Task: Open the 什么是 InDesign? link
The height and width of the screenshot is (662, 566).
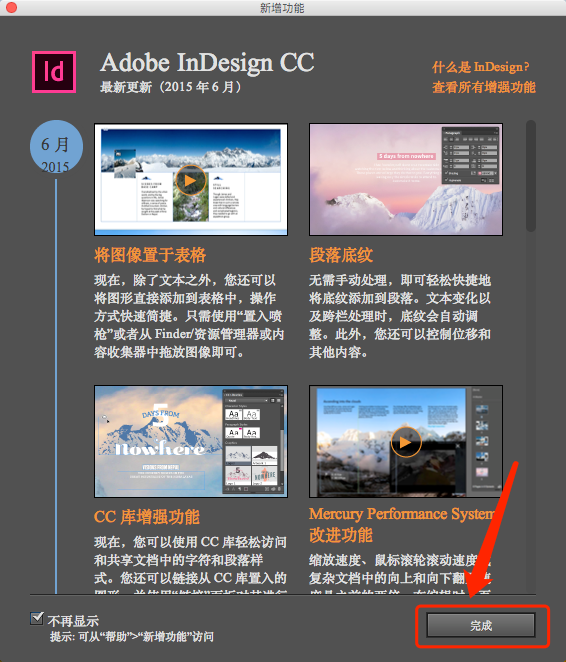Action: click(480, 67)
